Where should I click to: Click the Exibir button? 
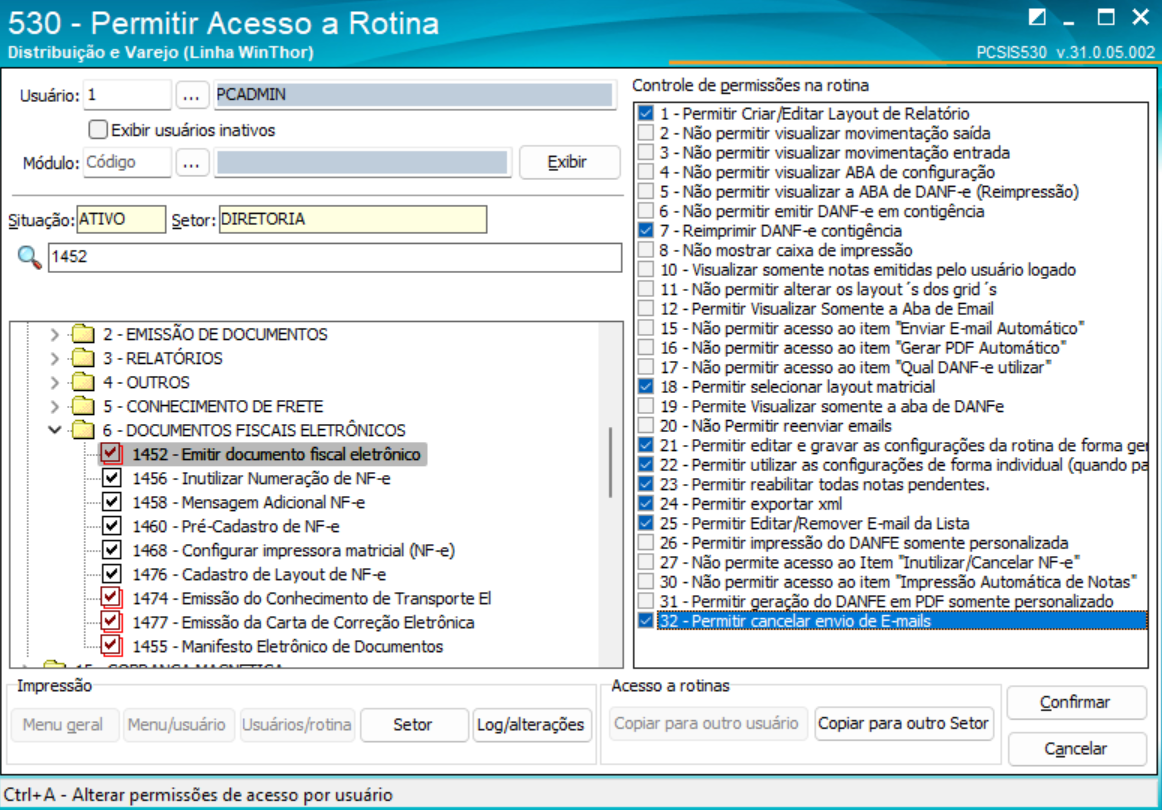[568, 162]
